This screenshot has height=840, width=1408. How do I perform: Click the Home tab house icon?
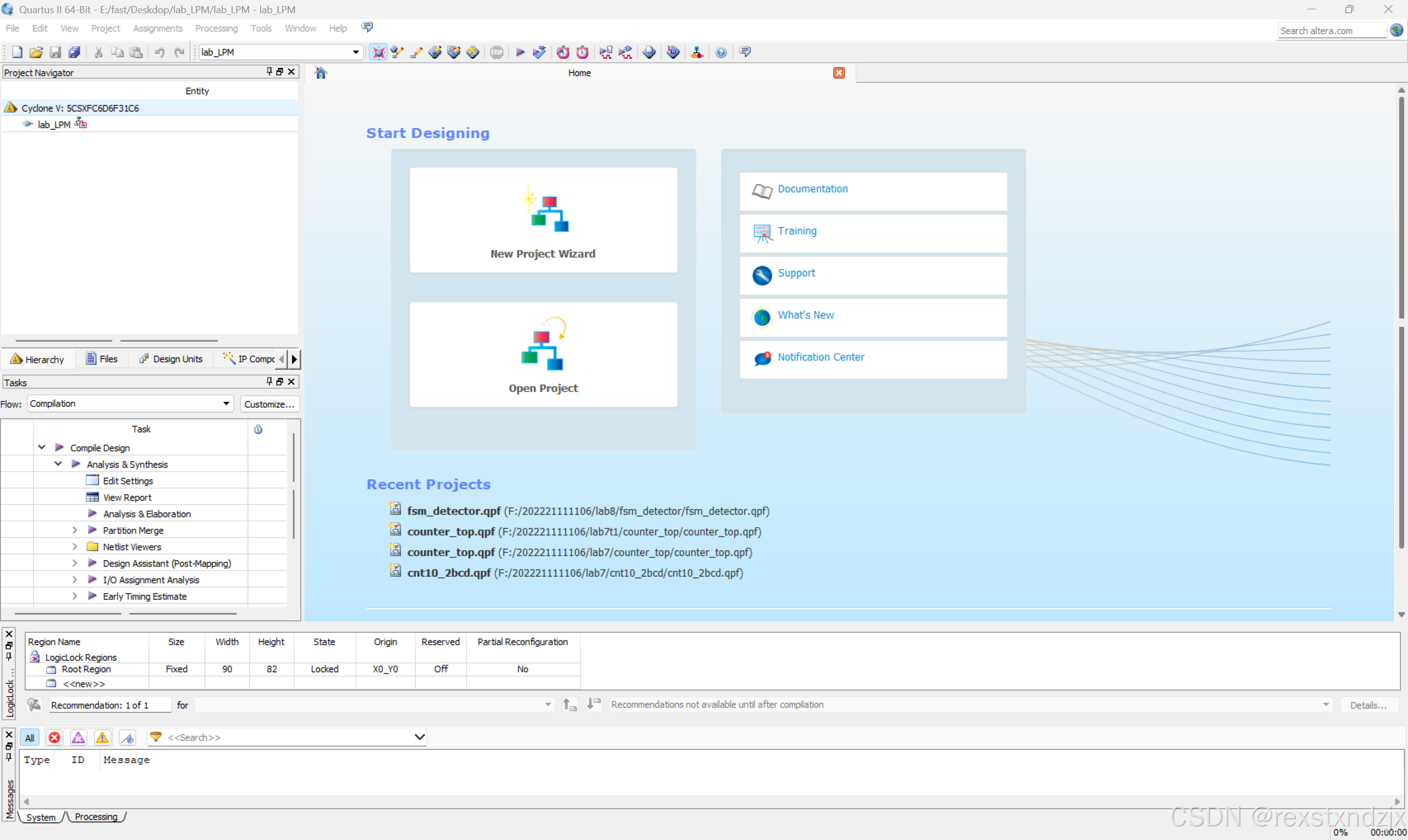(321, 73)
